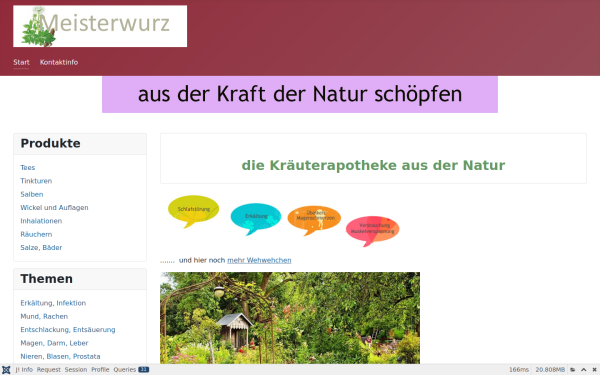Click the 'die Kräuterapotheke aus der Natur' heading
Viewport: 600px width, 375px height.
click(x=373, y=165)
